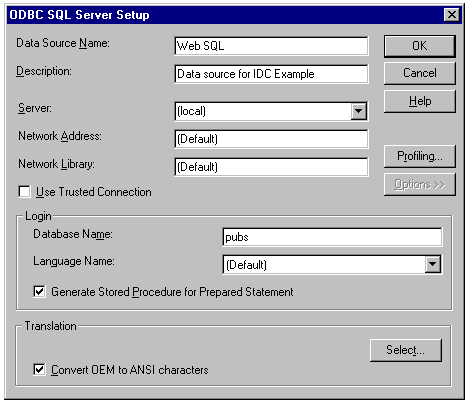Toggle Convert OEM to ANSI characters checkbox
The image size is (469, 405).
[x=39, y=370]
